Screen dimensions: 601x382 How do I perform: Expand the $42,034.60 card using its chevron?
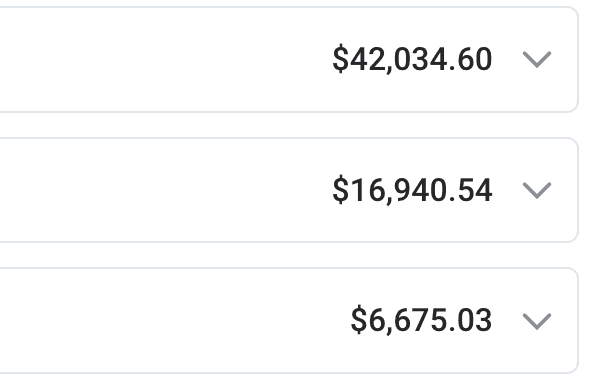point(537,59)
